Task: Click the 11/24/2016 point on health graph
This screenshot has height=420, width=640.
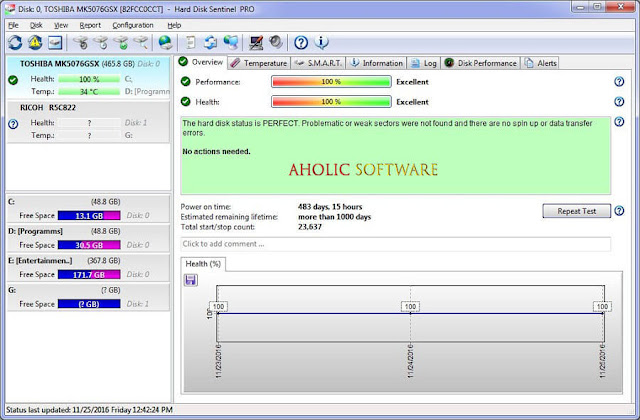Action: [410, 313]
